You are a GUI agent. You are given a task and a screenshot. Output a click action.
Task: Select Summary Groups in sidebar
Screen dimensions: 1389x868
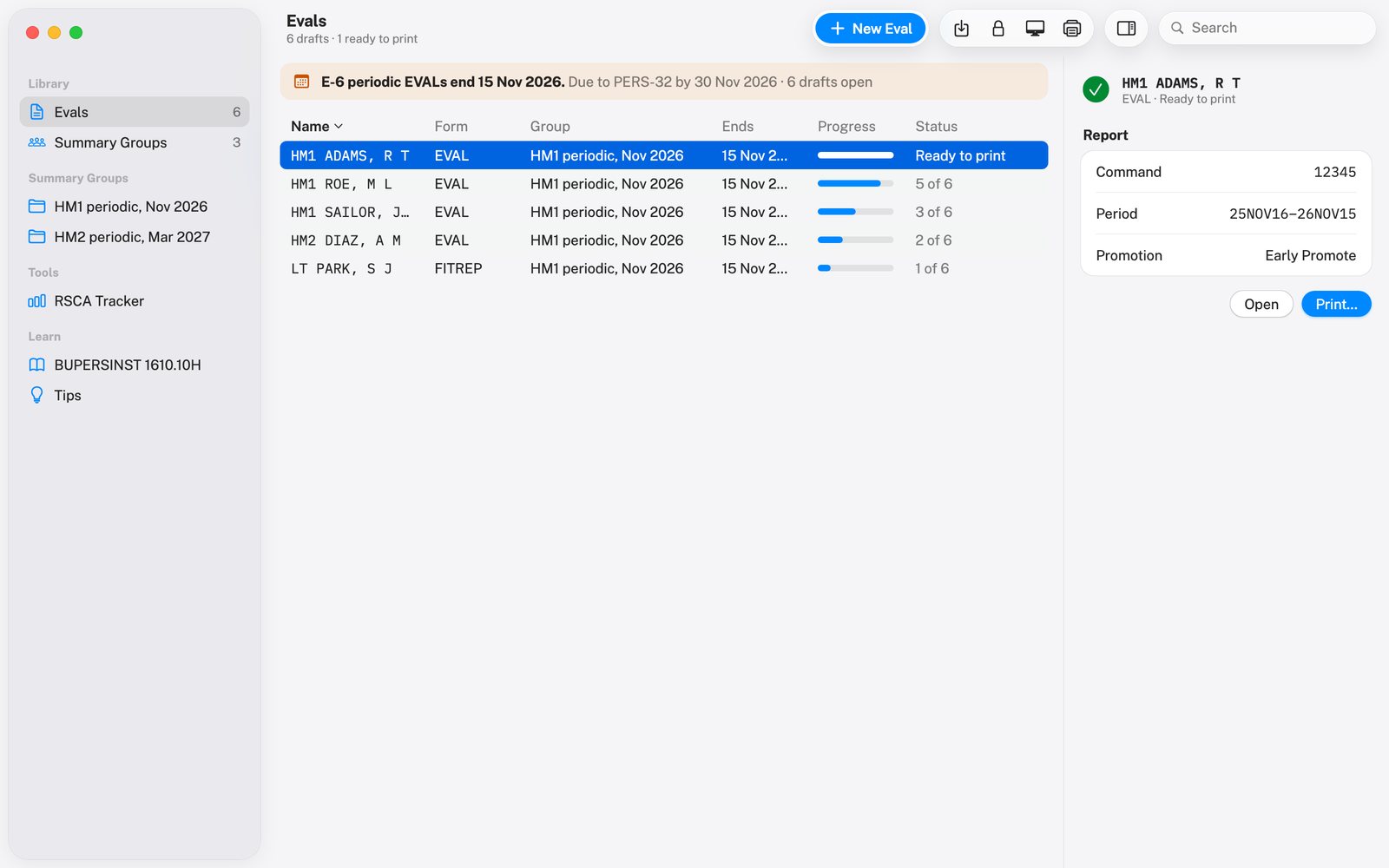pyautogui.click(x=135, y=142)
